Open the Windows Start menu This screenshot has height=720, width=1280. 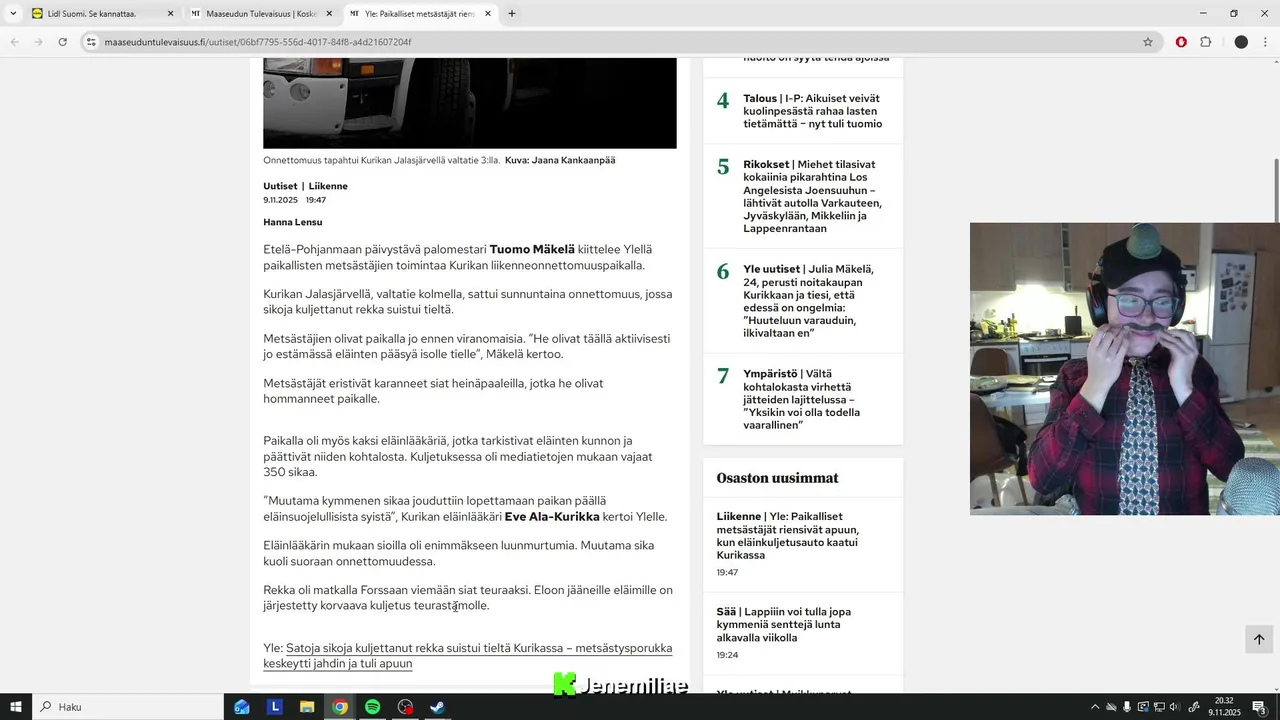(x=16, y=707)
